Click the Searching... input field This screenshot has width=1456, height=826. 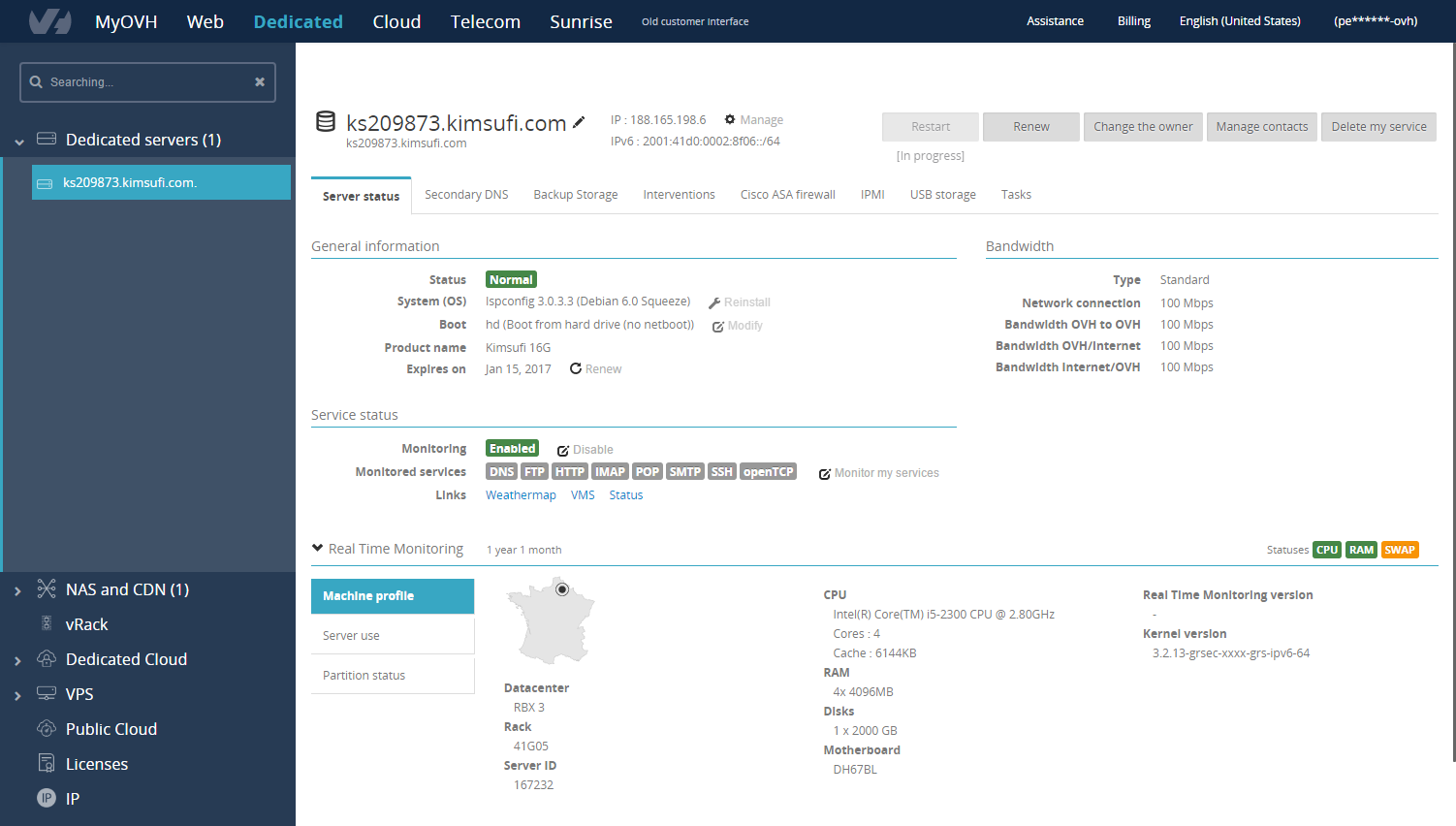point(147,82)
